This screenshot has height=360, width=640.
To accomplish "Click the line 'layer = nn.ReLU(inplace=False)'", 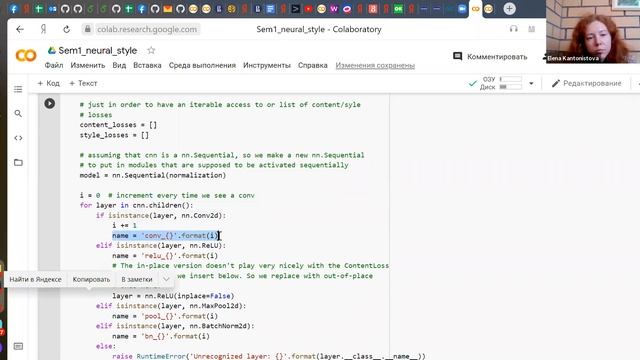I will coord(173,296).
